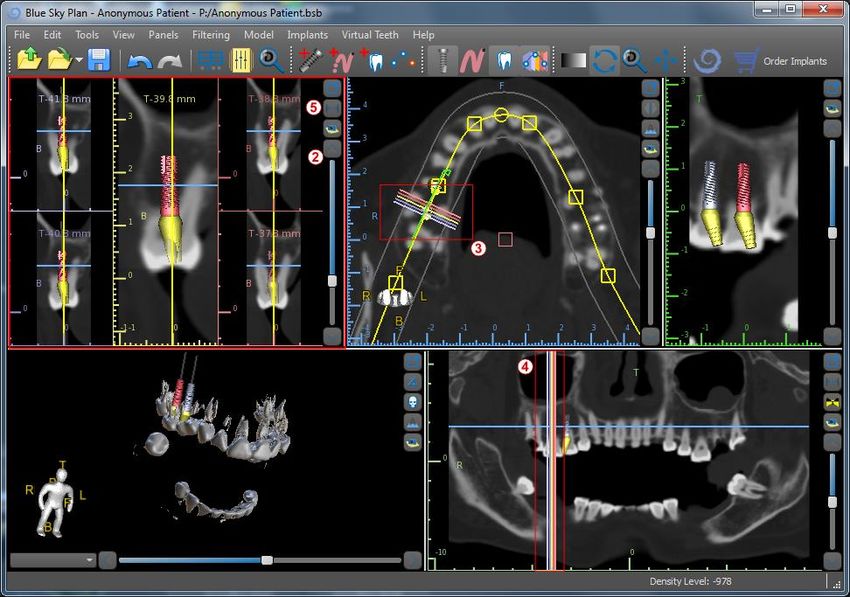
Task: Open the Edit menu
Action: (x=52, y=35)
